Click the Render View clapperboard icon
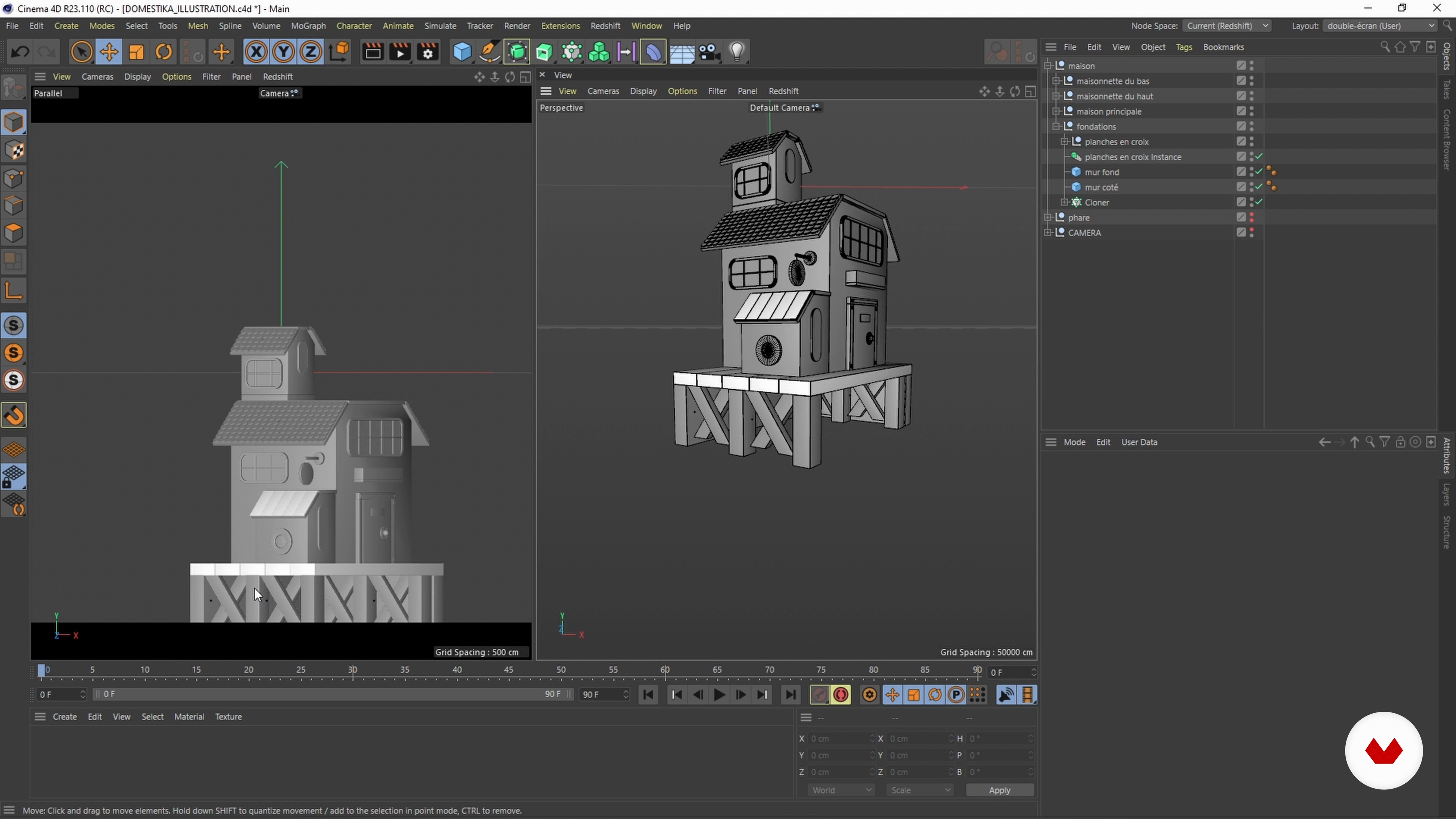 point(372,52)
